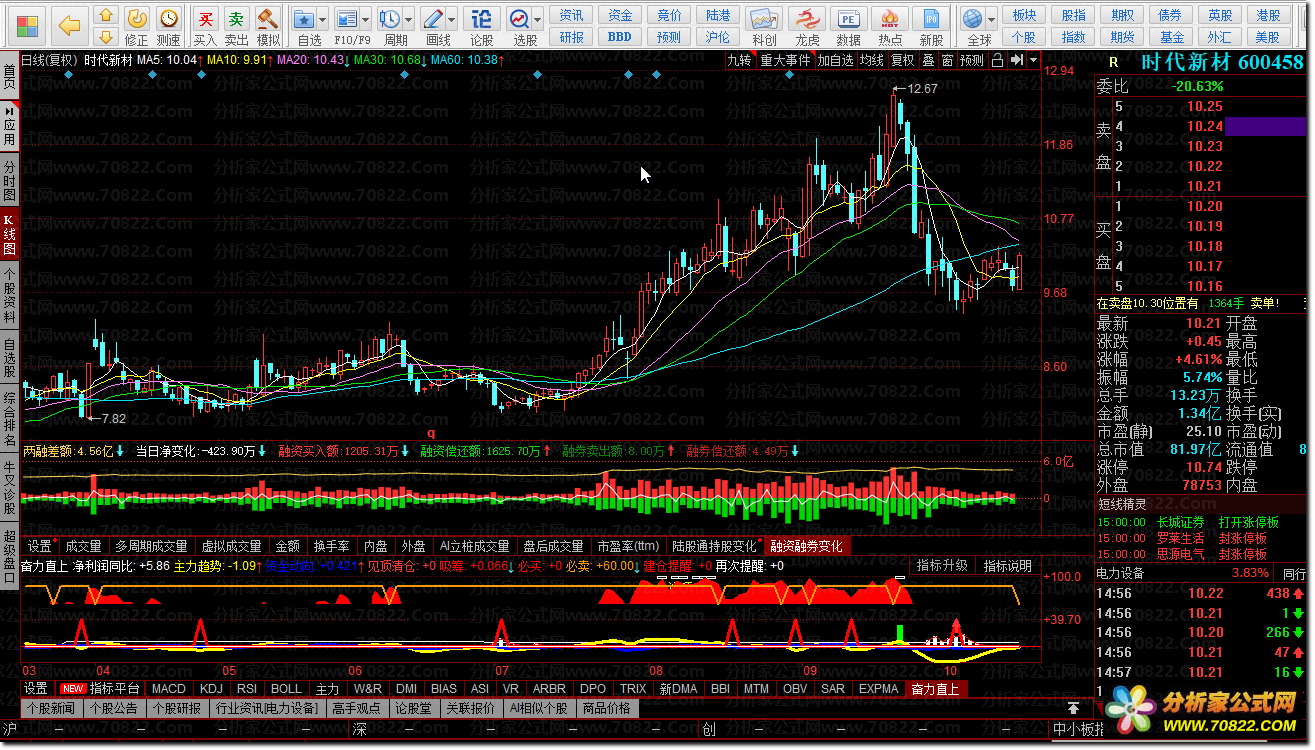Click 加自选 to add to watchlist
1315x750 pixels.
[x=836, y=60]
